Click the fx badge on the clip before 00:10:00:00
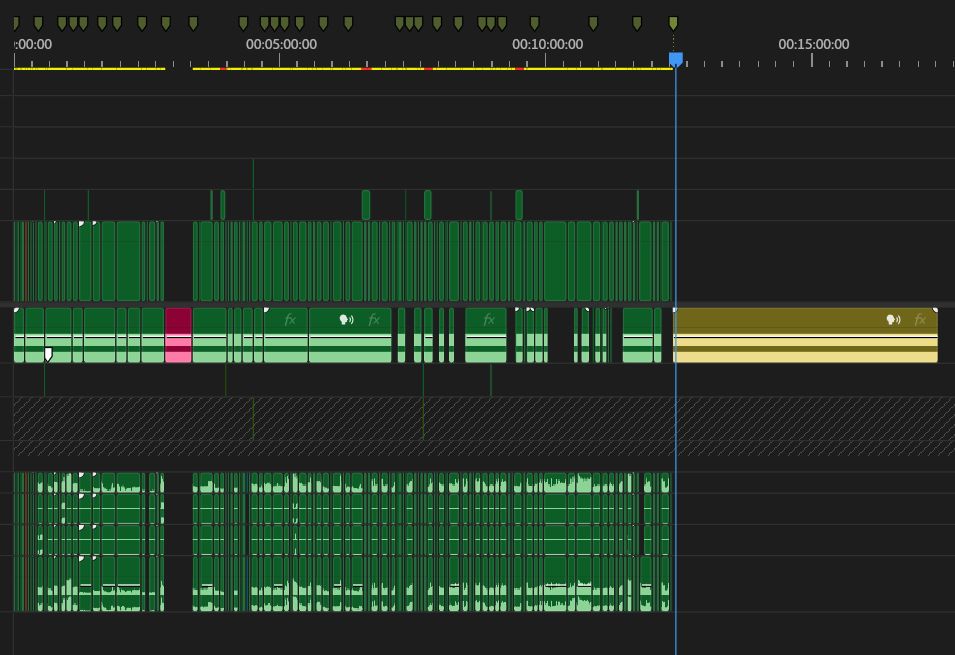Image resolution: width=955 pixels, height=655 pixels. point(488,319)
